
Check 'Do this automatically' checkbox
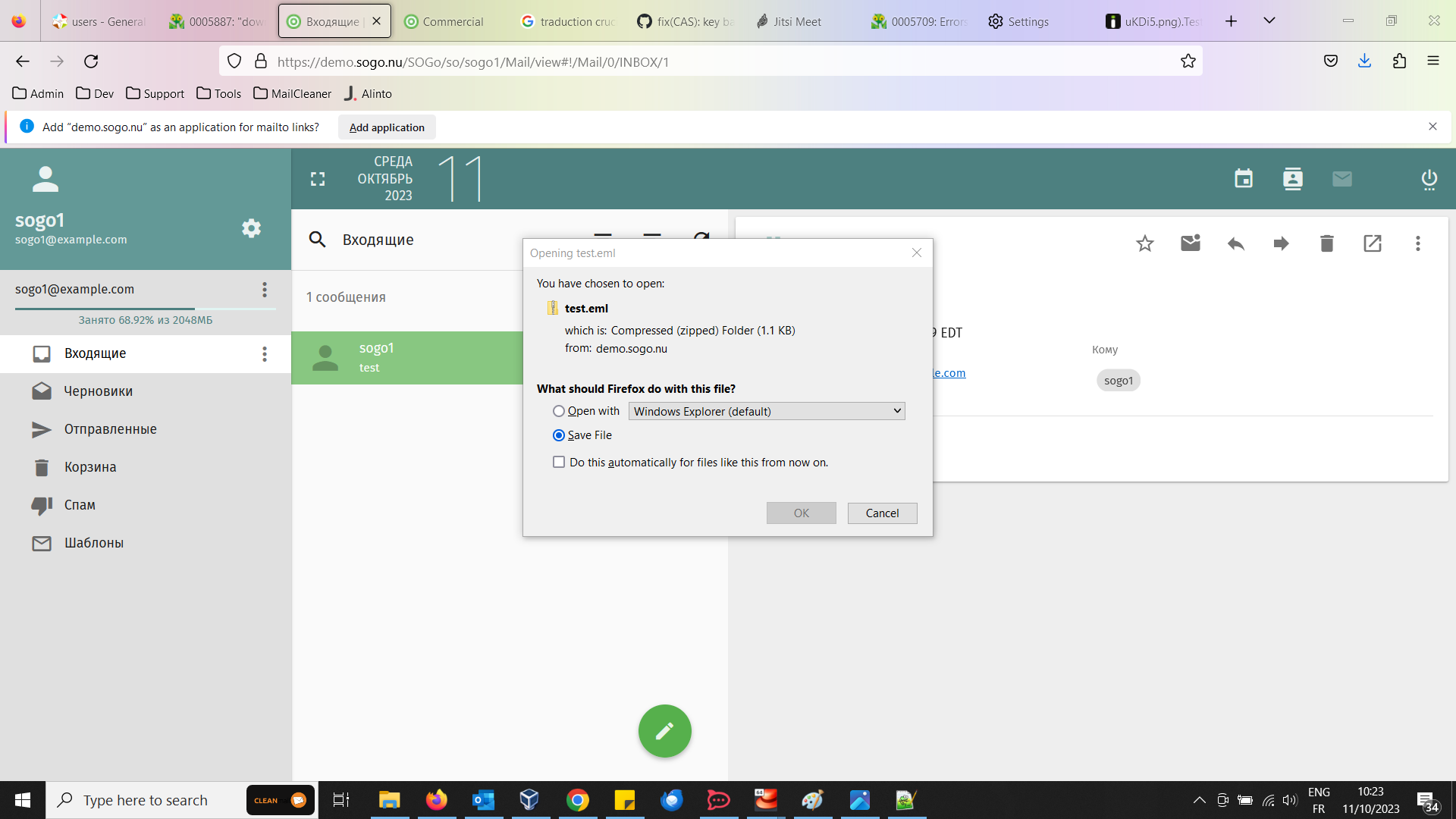tap(559, 462)
